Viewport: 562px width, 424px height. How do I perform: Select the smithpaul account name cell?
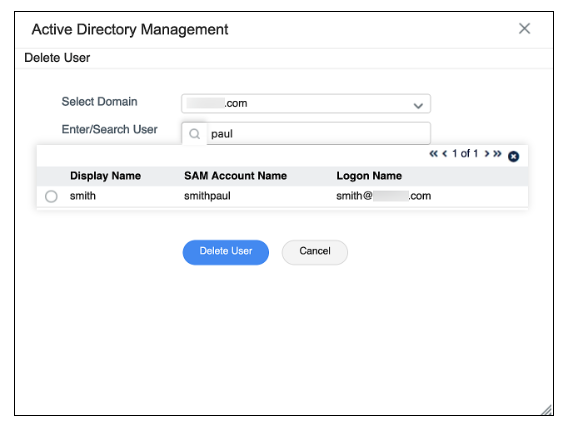207,196
